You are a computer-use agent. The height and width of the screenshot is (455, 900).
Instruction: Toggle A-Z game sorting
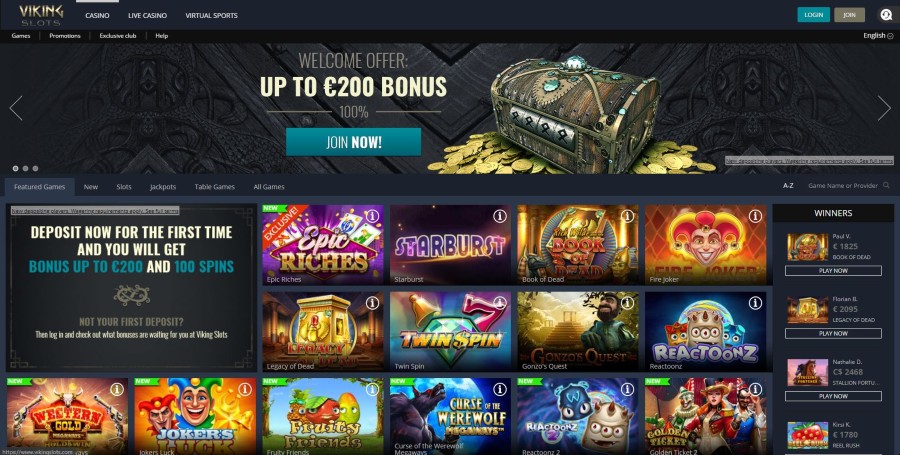788,185
